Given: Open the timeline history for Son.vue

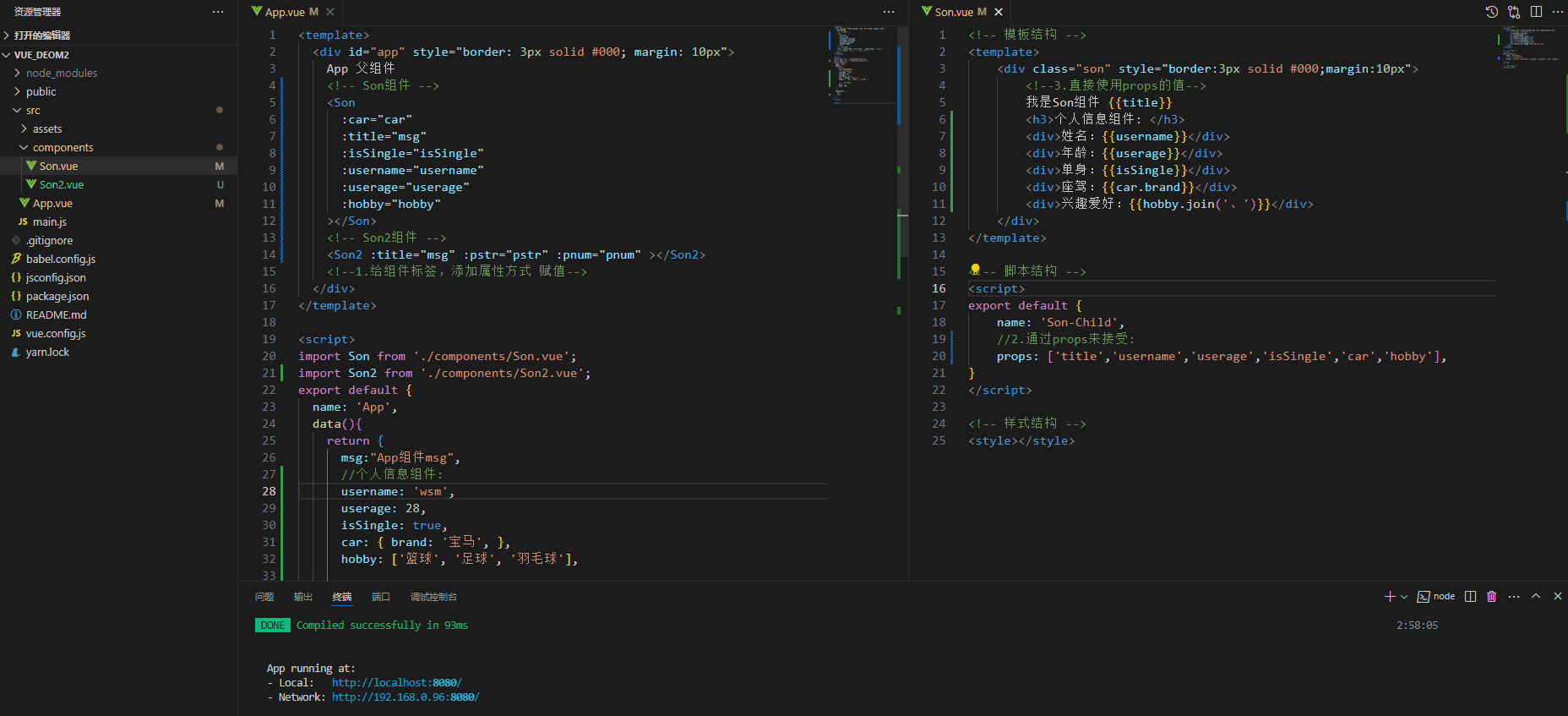Looking at the screenshot, I should tap(1491, 12).
